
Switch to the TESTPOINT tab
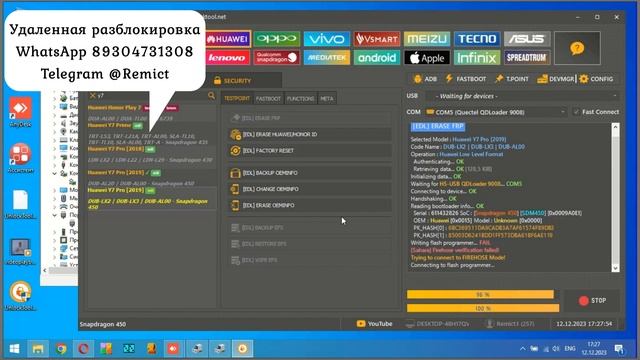(237, 98)
